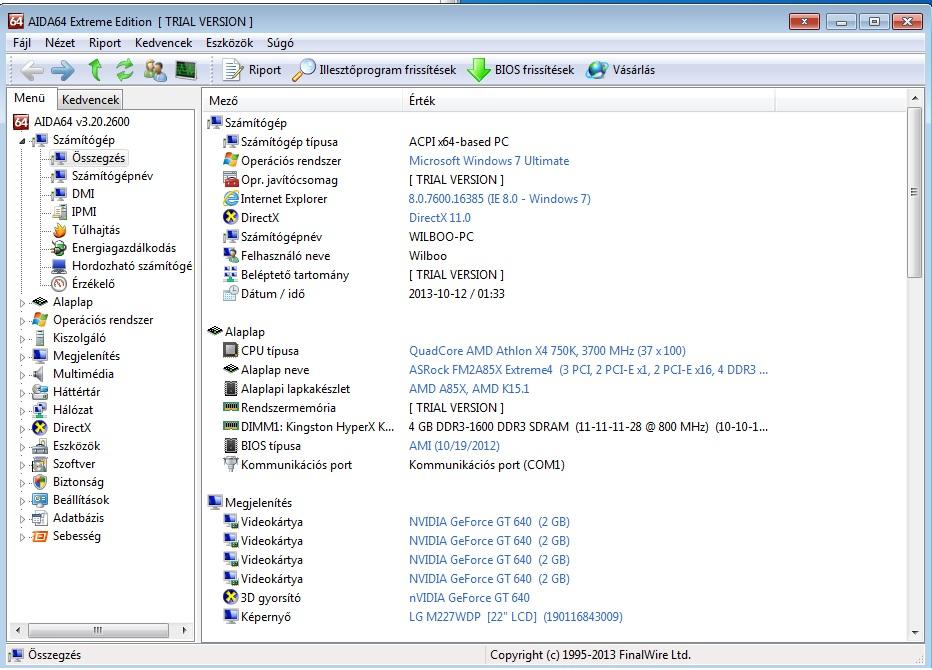Screen dimensions: 932x670
Task: Click the Adatbázis tree item icon
Action: pos(40,518)
